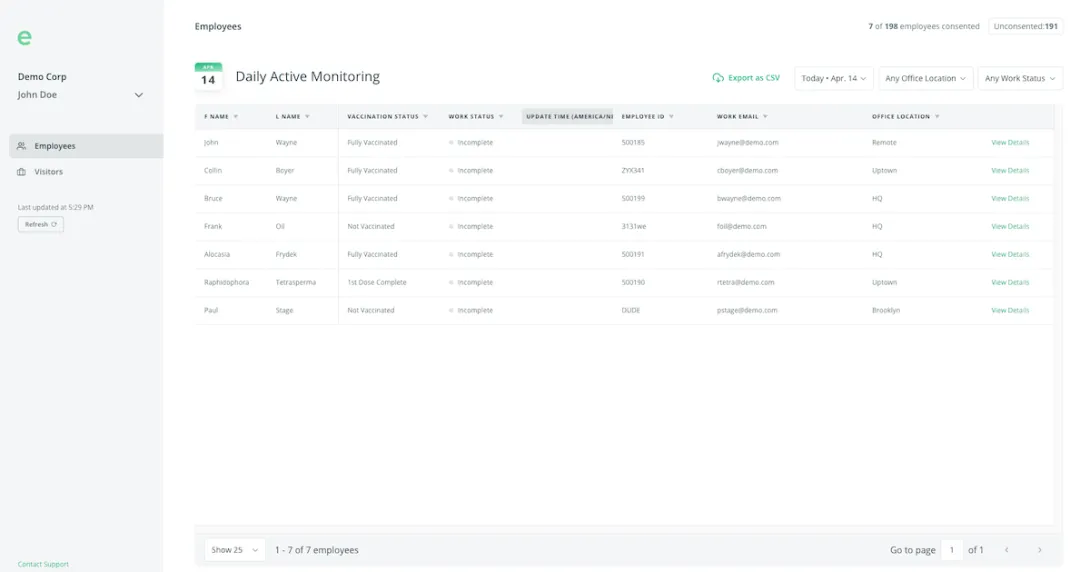Click Vaccination Status filter icon
This screenshot has height=572, width=1090.
coord(425,117)
